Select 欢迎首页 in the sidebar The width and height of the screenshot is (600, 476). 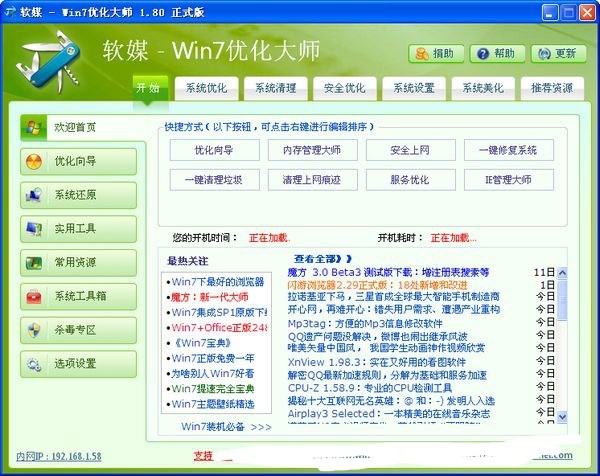[83, 127]
